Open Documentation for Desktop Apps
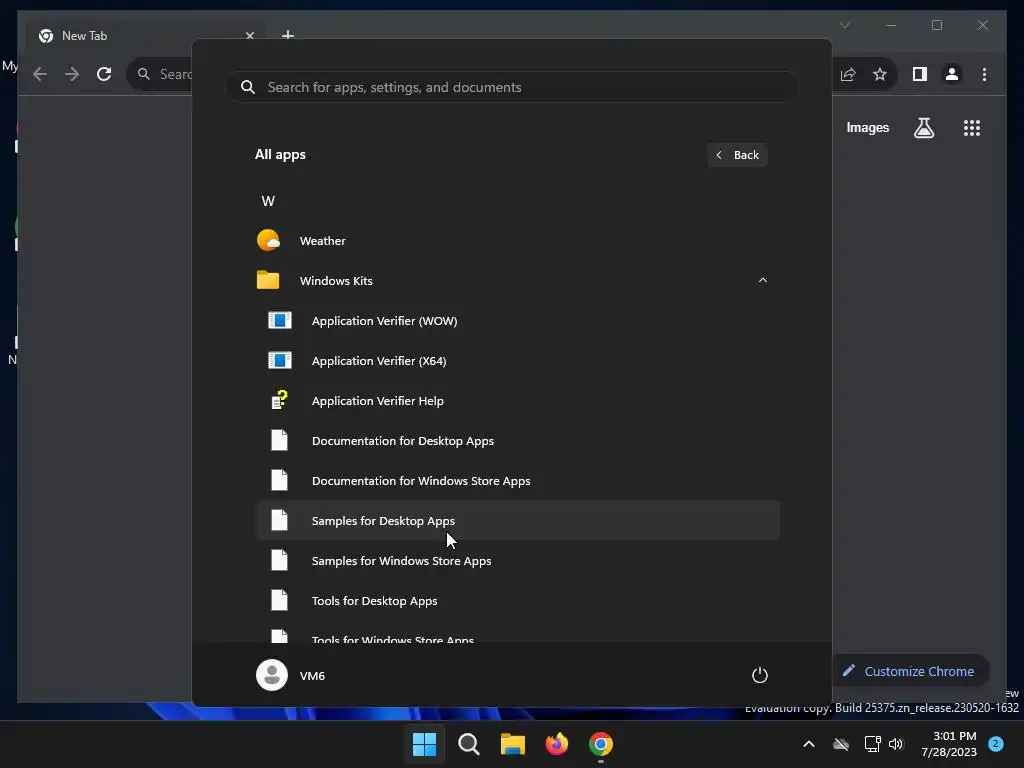This screenshot has width=1024, height=768. point(517,441)
